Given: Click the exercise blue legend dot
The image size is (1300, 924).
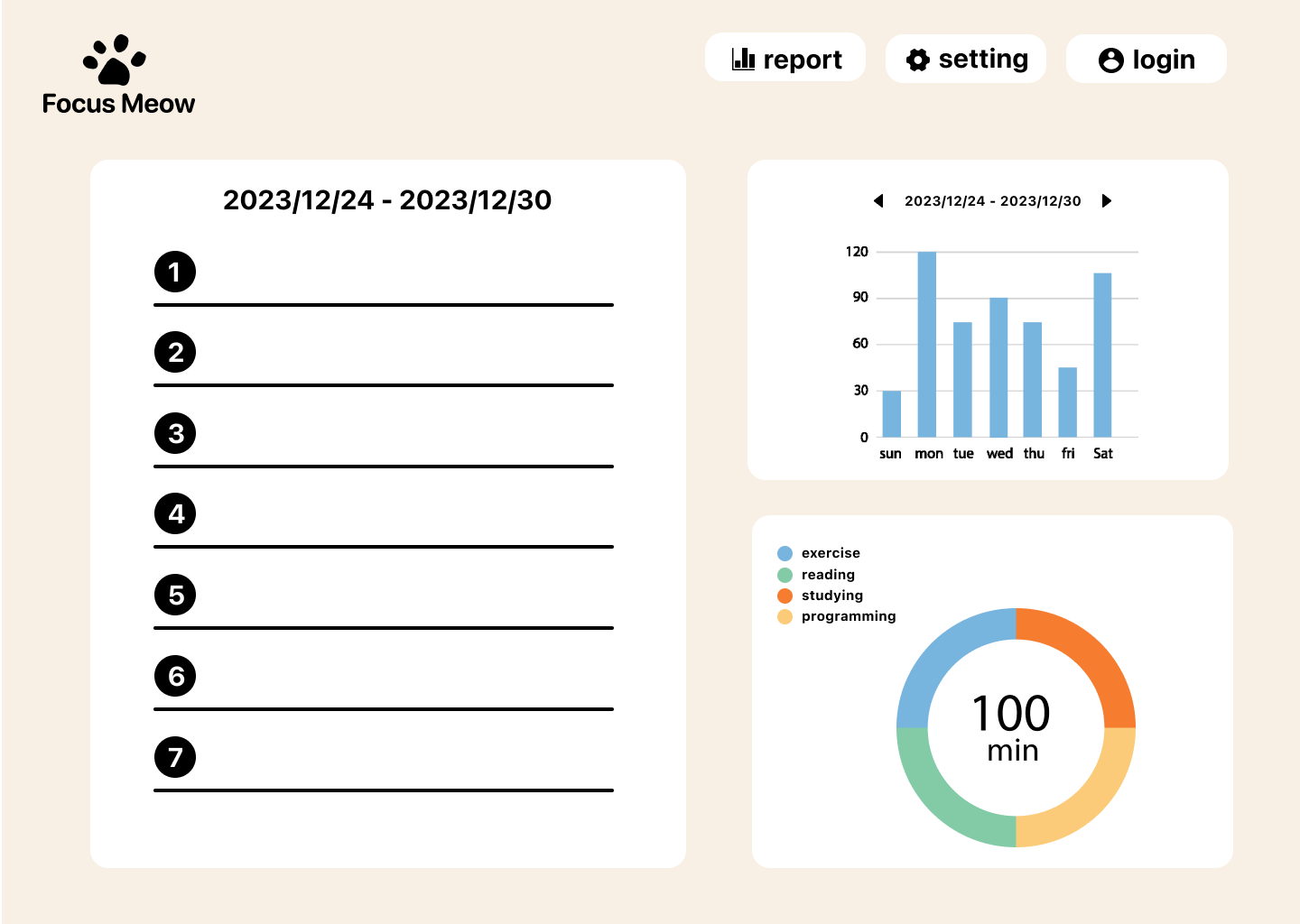Looking at the screenshot, I should point(785,553).
